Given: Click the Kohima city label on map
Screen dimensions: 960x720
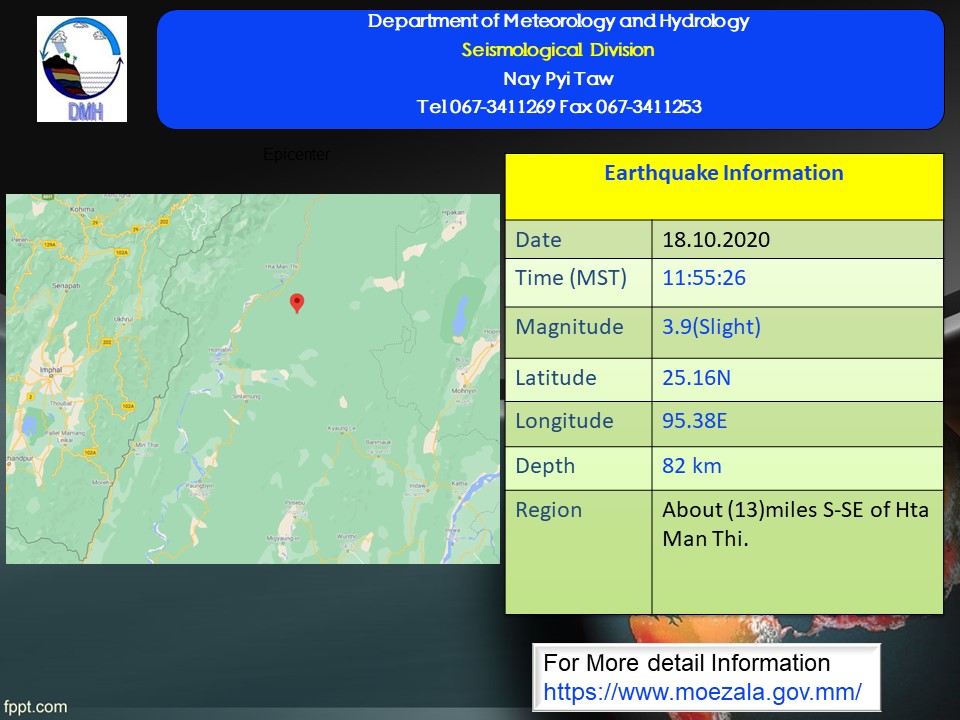Looking at the screenshot, I should [82, 209].
